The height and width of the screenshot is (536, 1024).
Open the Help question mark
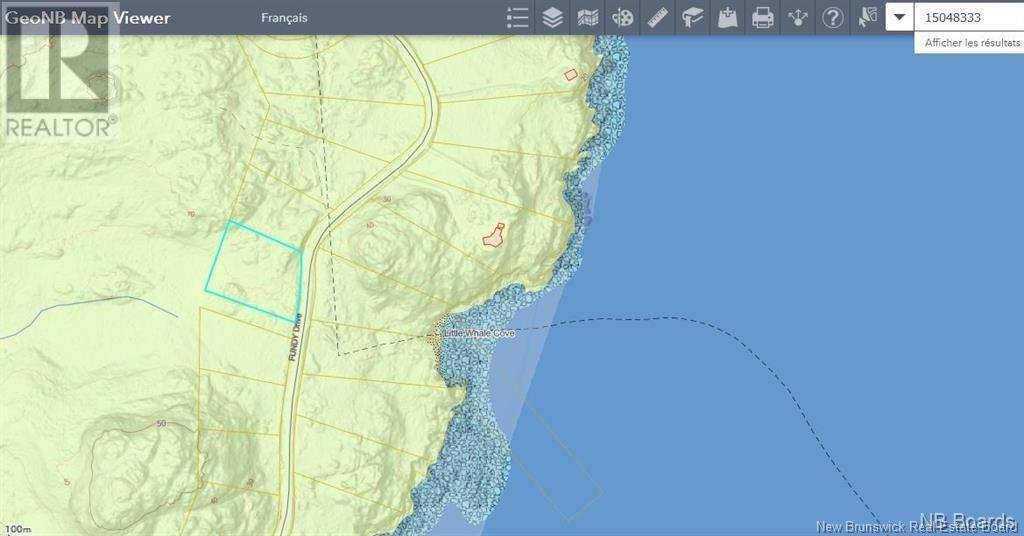[832, 18]
